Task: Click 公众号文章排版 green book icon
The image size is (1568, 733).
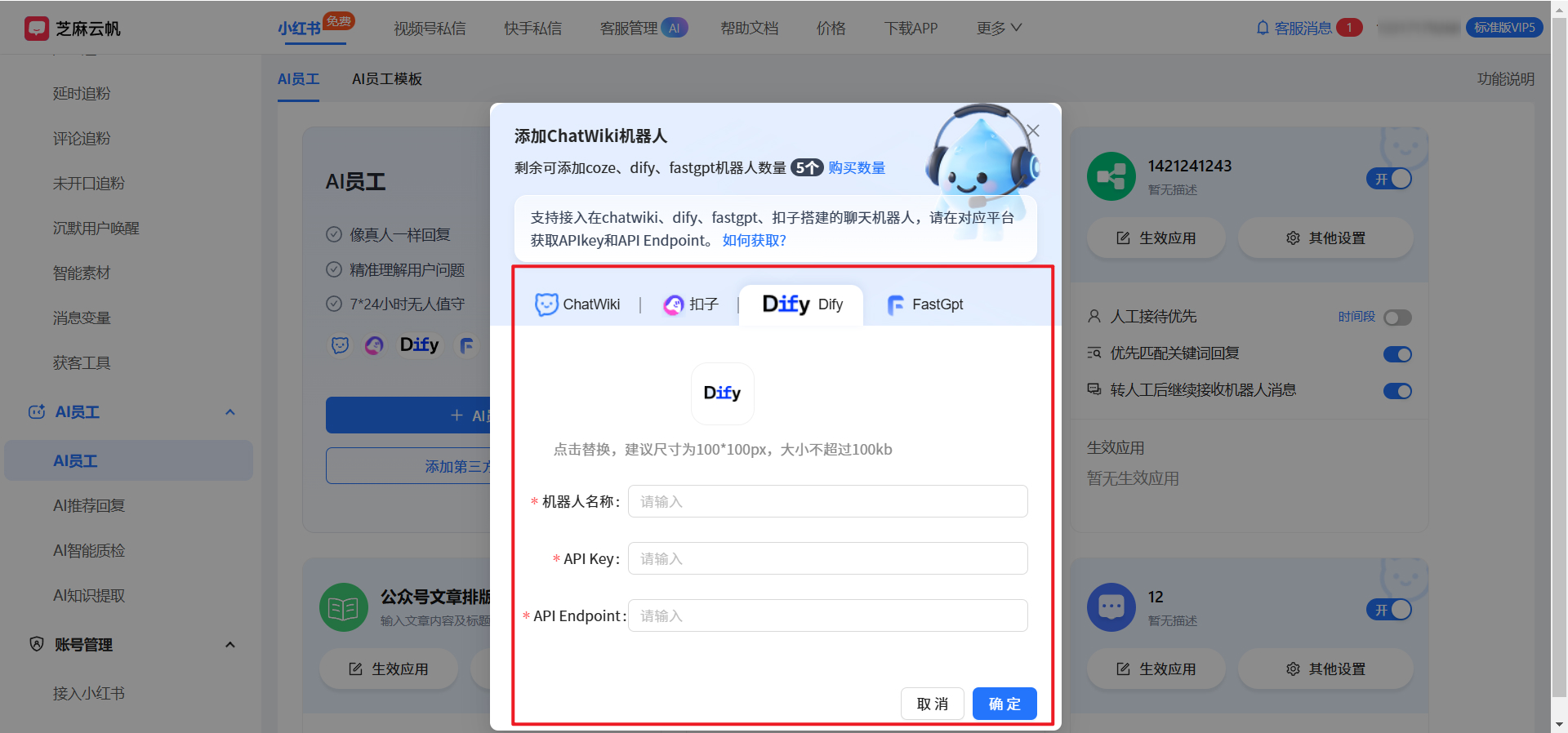Action: coord(344,607)
